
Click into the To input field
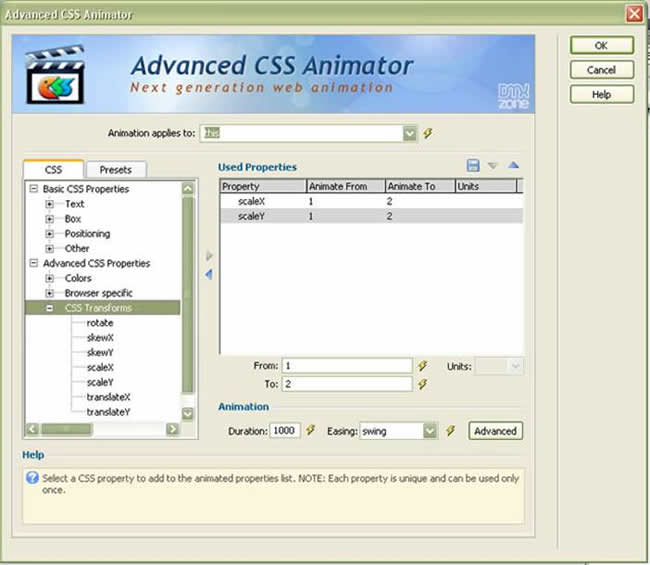(x=347, y=384)
